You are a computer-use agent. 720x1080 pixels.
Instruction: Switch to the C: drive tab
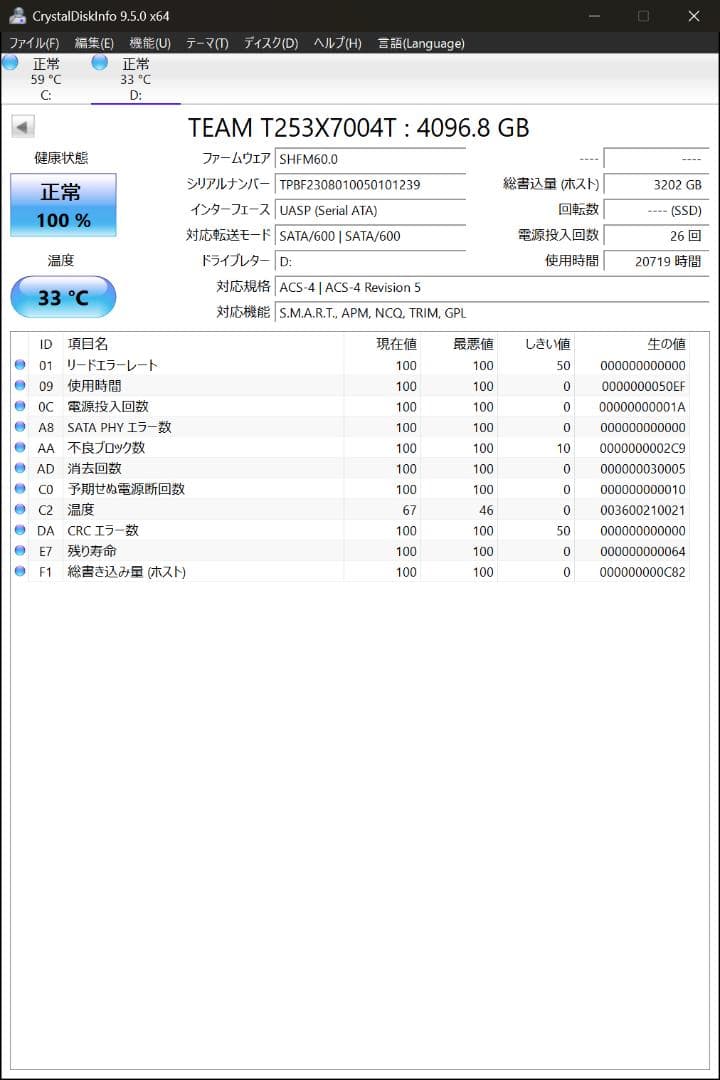click(x=45, y=79)
